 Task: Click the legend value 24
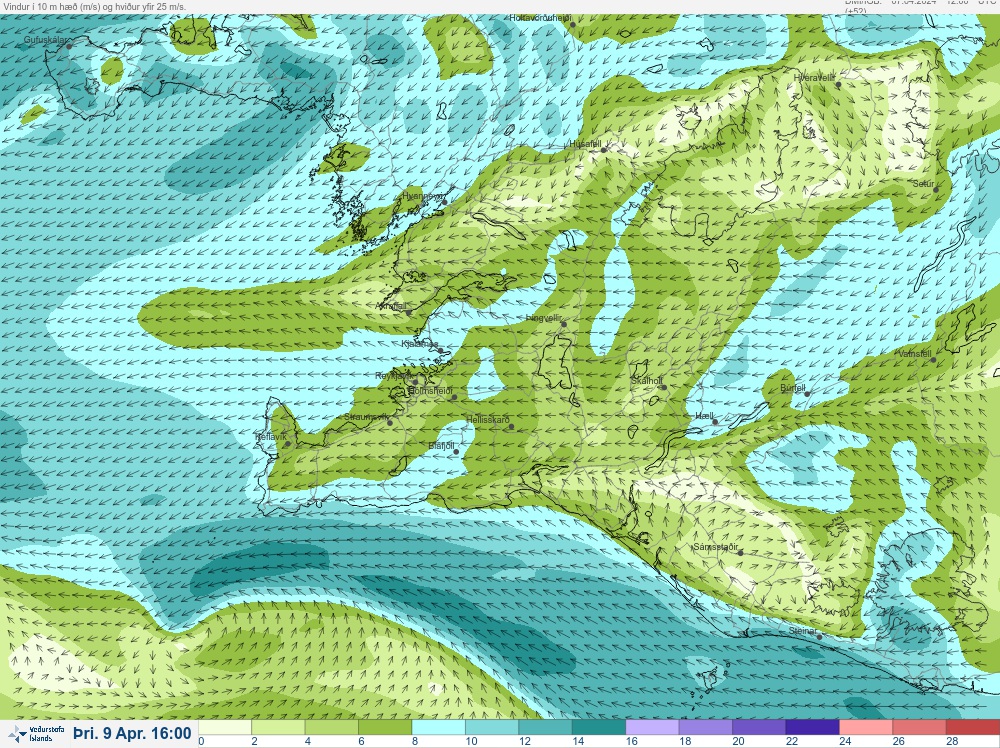click(845, 742)
